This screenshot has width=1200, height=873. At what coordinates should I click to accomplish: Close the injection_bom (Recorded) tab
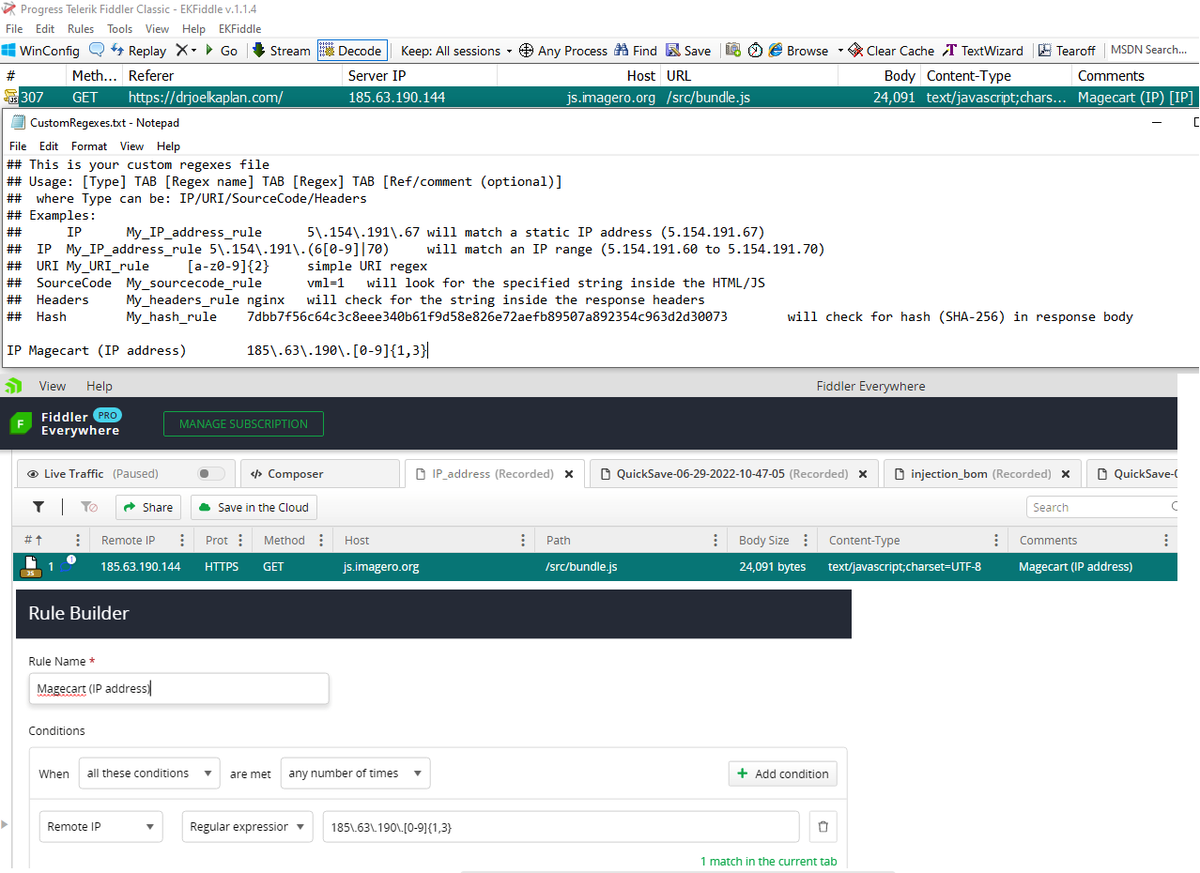pos(1066,474)
